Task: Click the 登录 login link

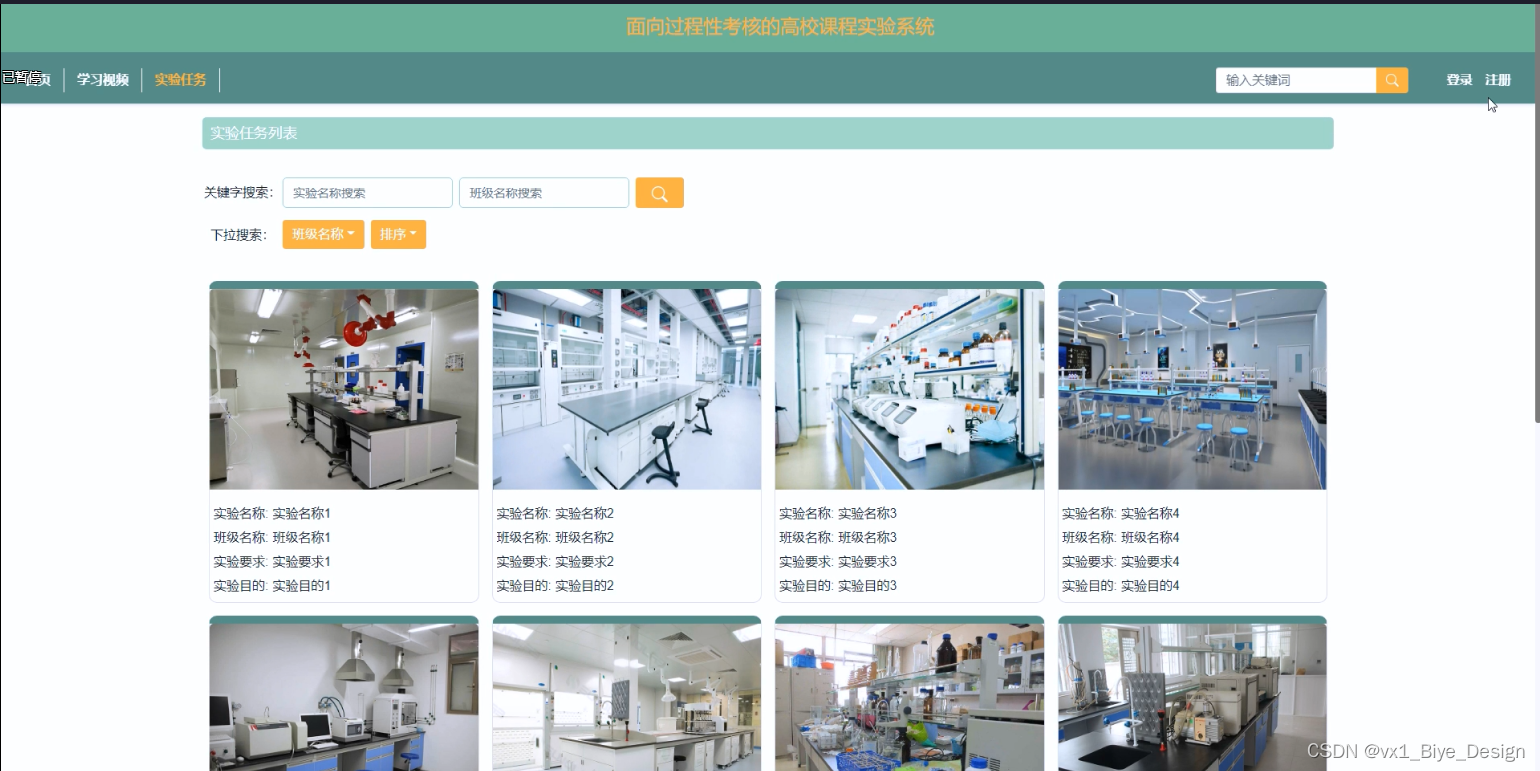Action: [x=1459, y=80]
